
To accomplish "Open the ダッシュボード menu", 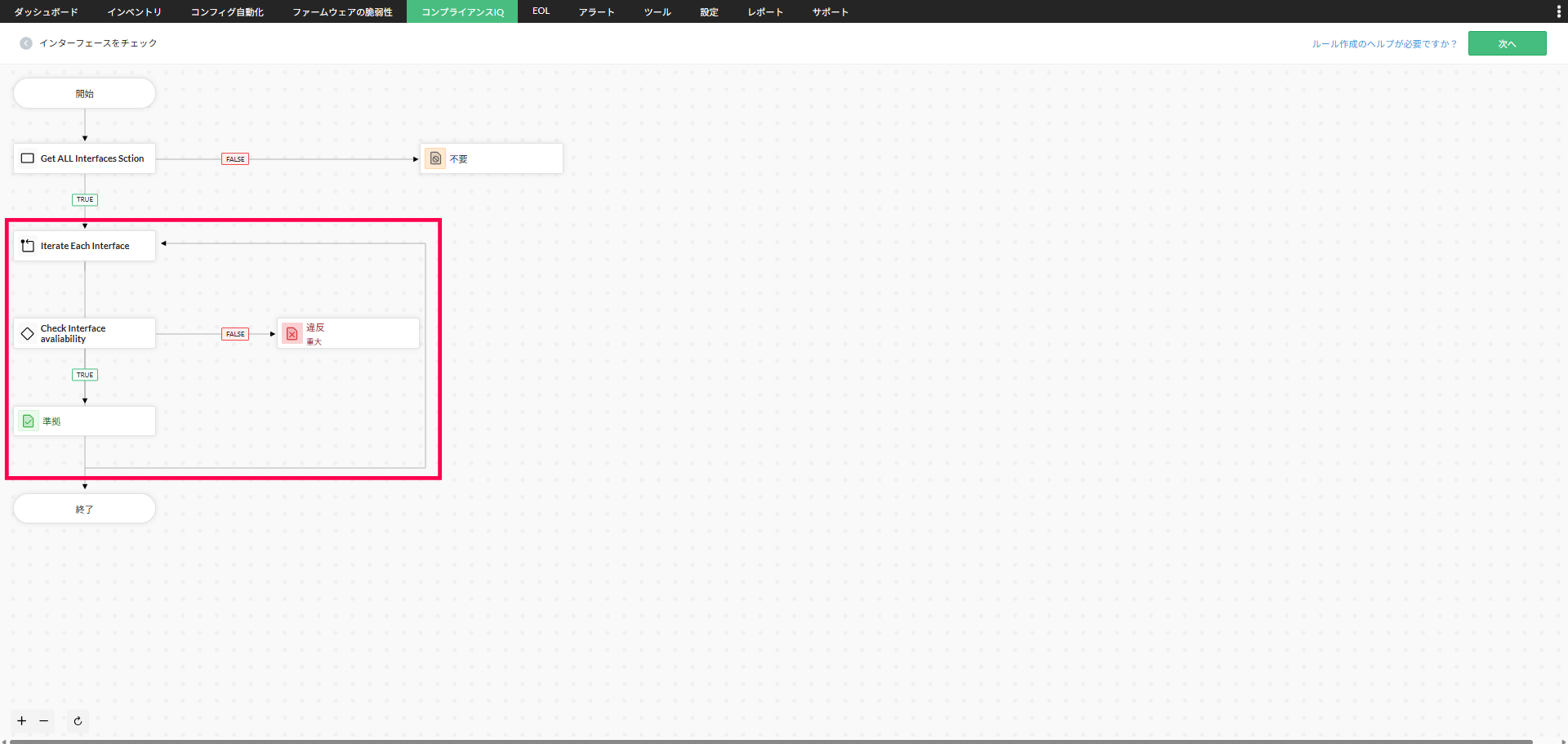I will [x=47, y=11].
